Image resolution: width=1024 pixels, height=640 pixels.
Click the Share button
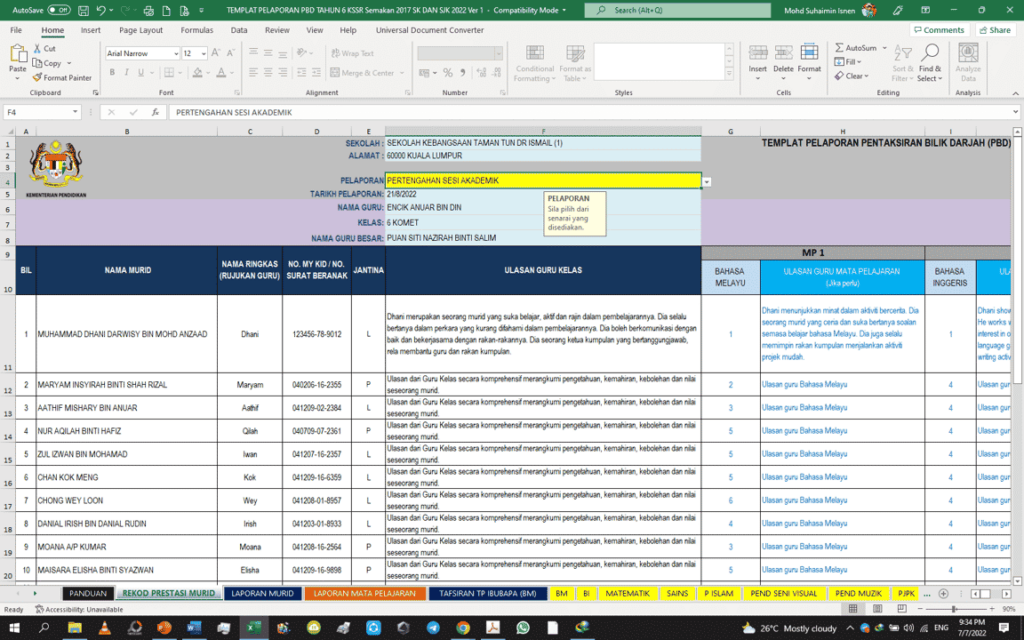[993, 30]
